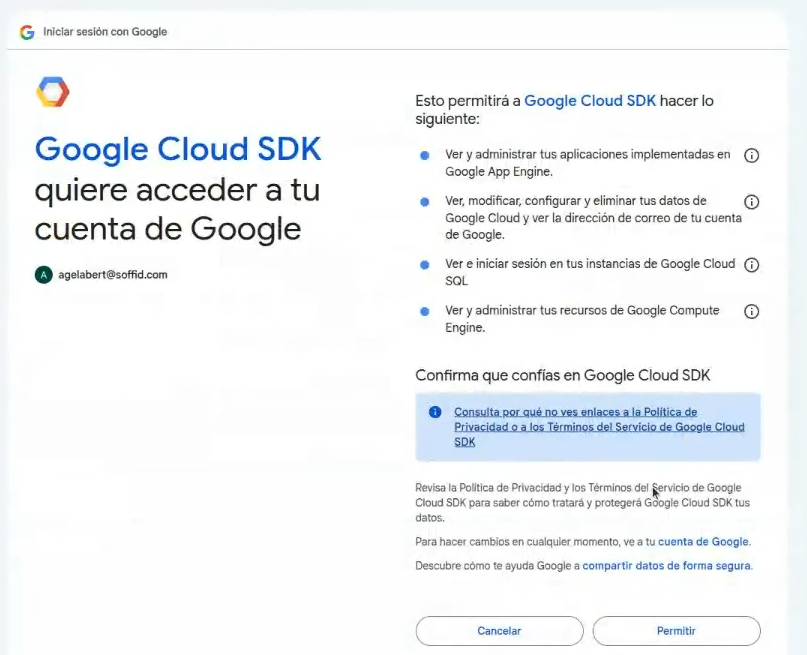Open the privacy policy explanation link

tap(599, 427)
